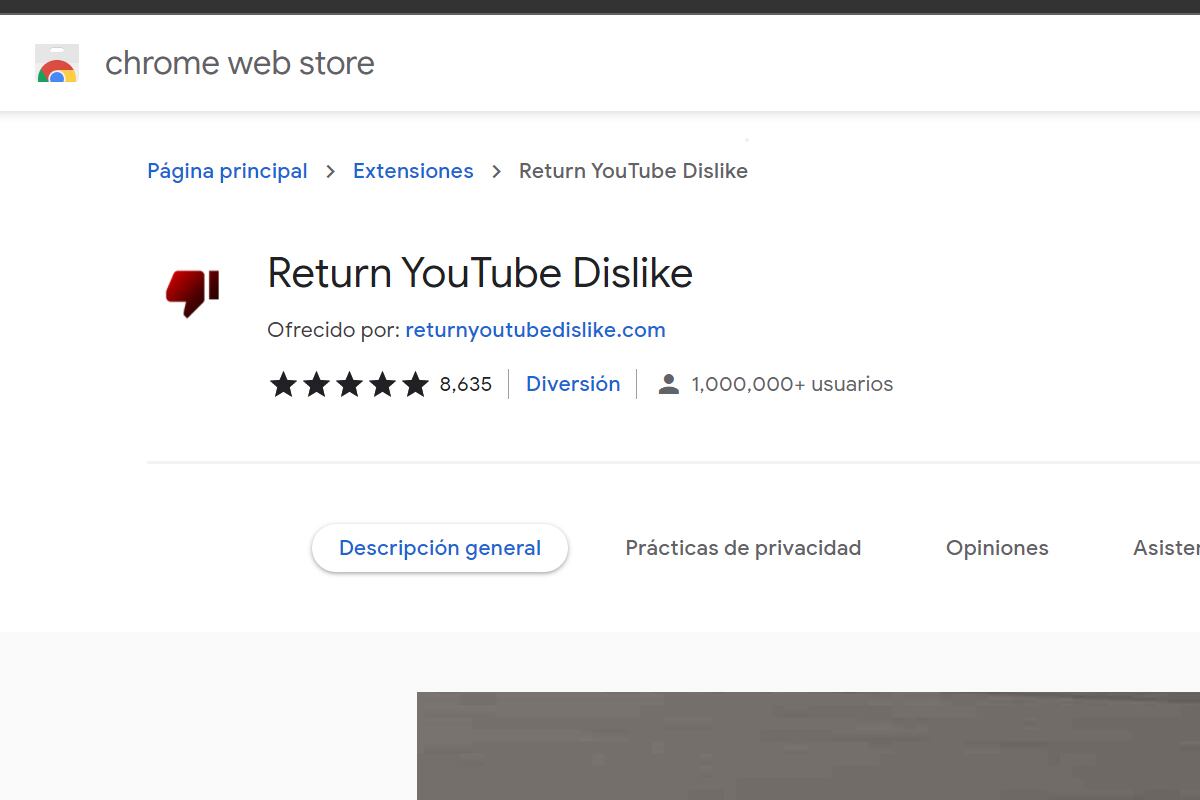Open the Opiniones tab
Image resolution: width=1200 pixels, height=800 pixels.
[x=997, y=548]
